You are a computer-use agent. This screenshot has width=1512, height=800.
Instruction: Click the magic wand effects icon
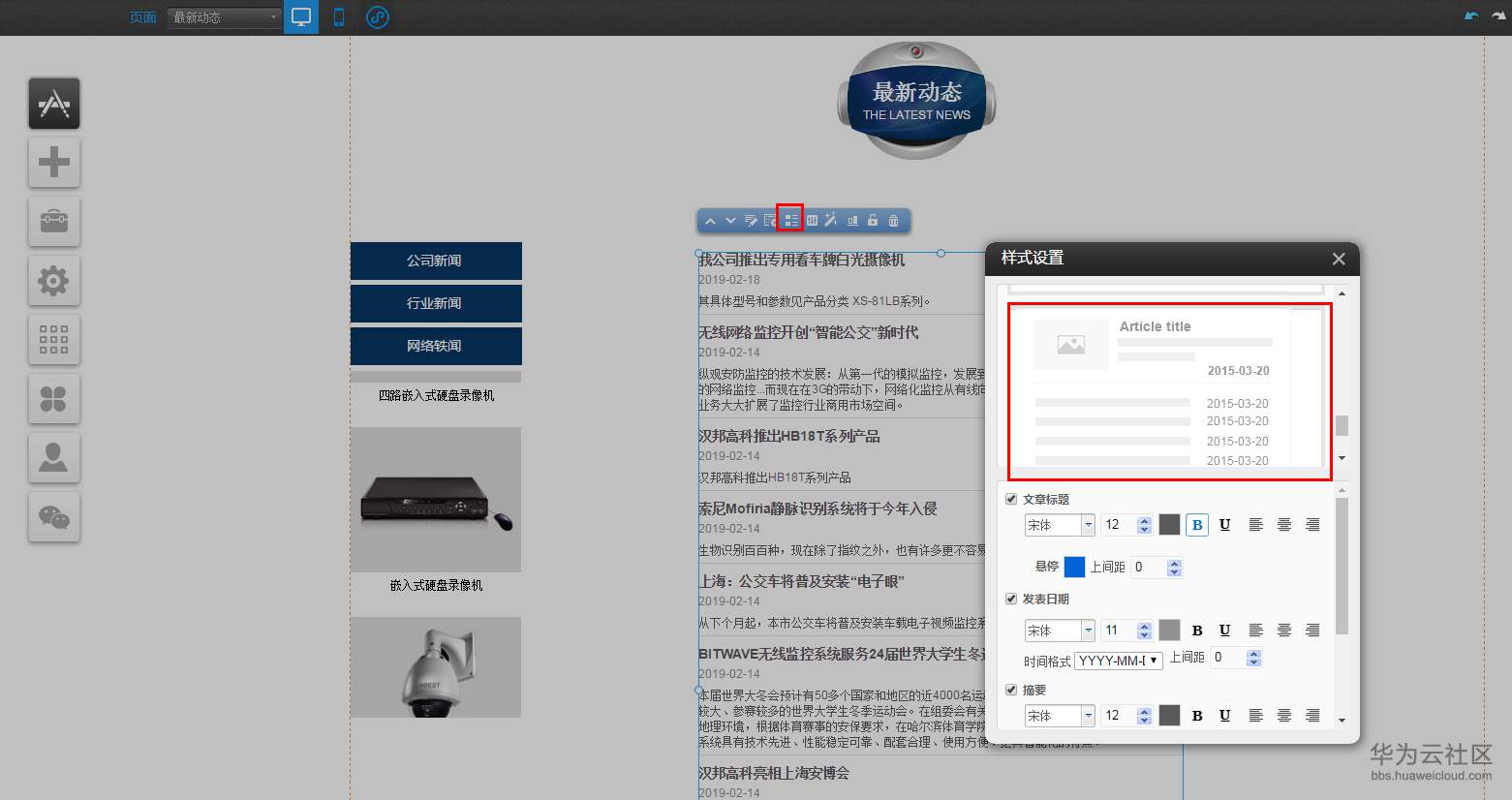pos(831,221)
